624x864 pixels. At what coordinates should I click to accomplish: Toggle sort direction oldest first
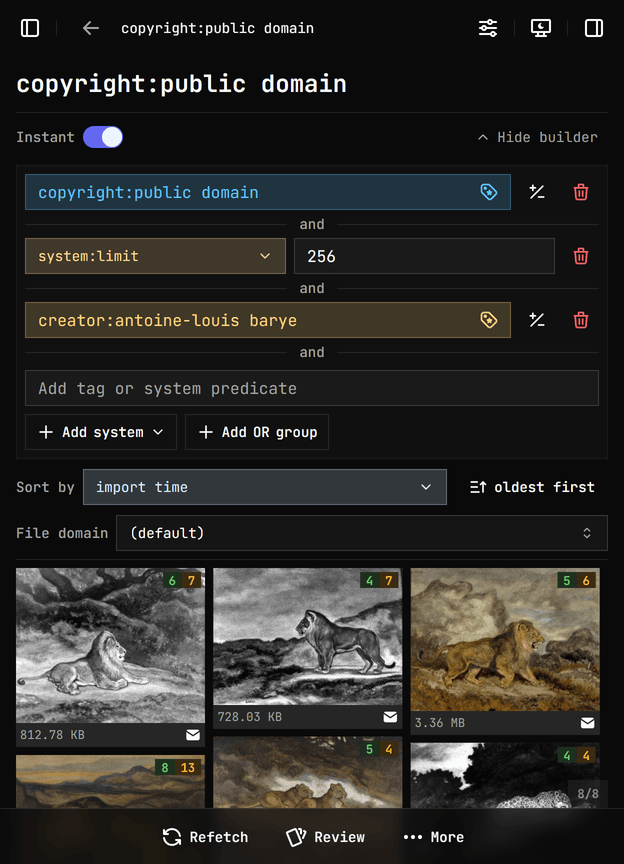(532, 487)
